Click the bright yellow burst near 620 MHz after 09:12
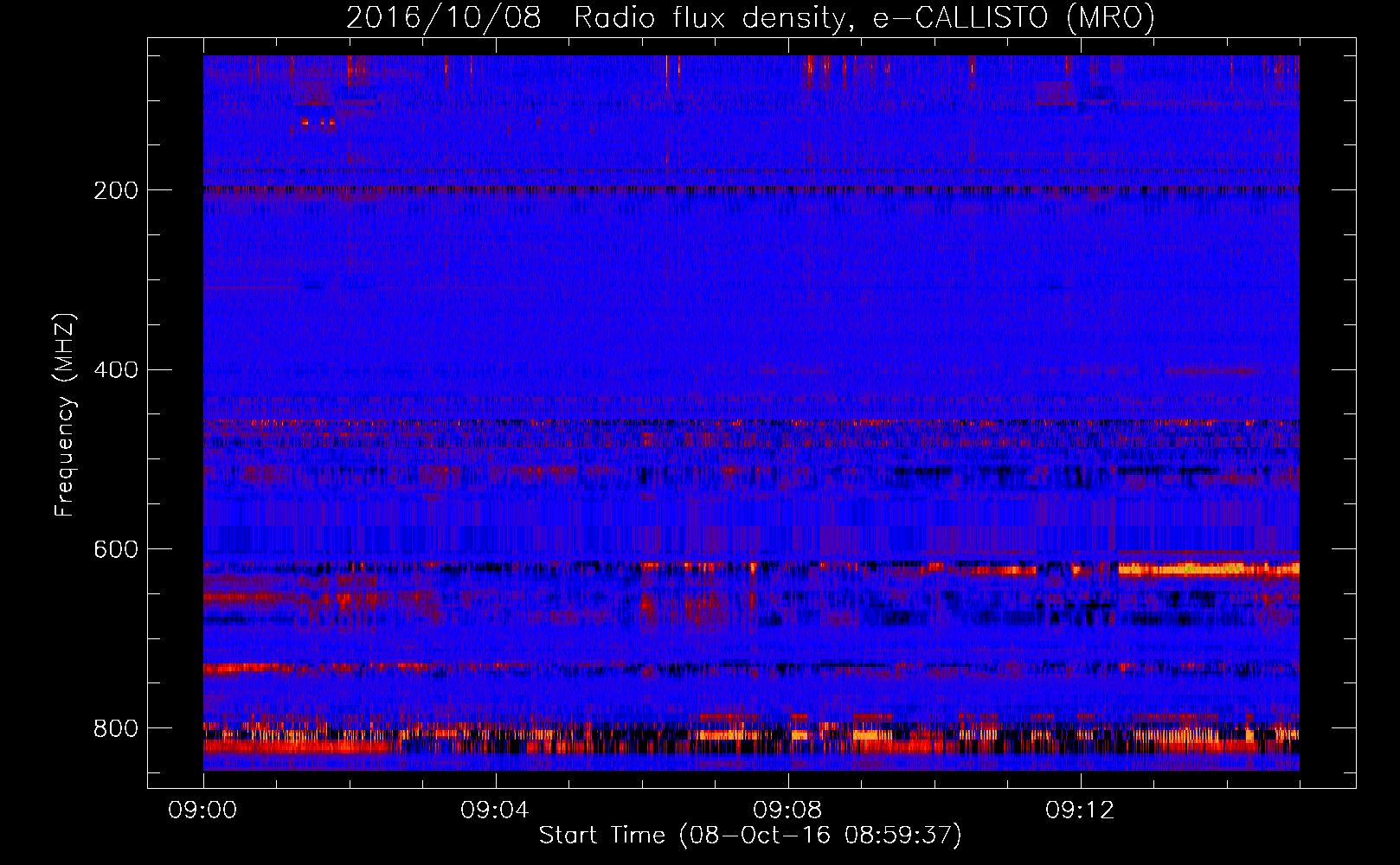Image resolution: width=1400 pixels, height=865 pixels. click(x=1208, y=569)
